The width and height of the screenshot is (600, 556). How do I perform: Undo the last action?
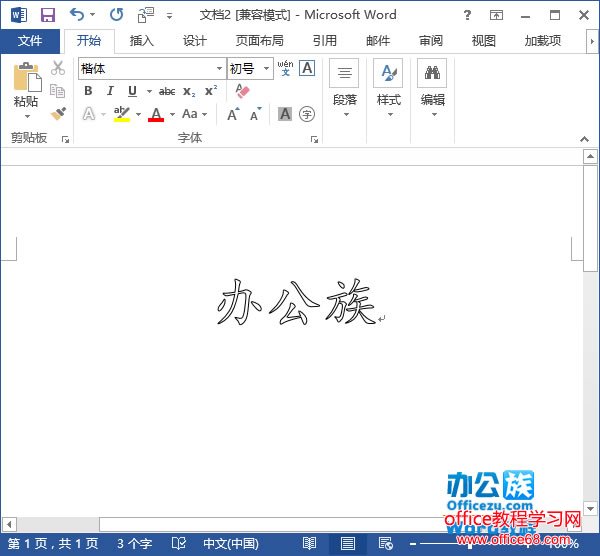point(77,15)
